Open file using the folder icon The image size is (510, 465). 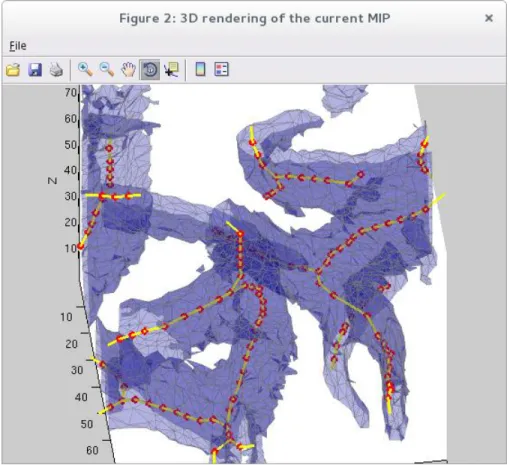click(13, 70)
